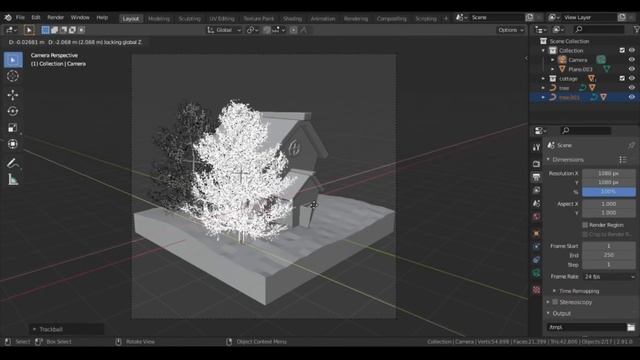Screen dimensions: 640x360
Task: Switch to the Shading workspace tab
Action: point(292,19)
